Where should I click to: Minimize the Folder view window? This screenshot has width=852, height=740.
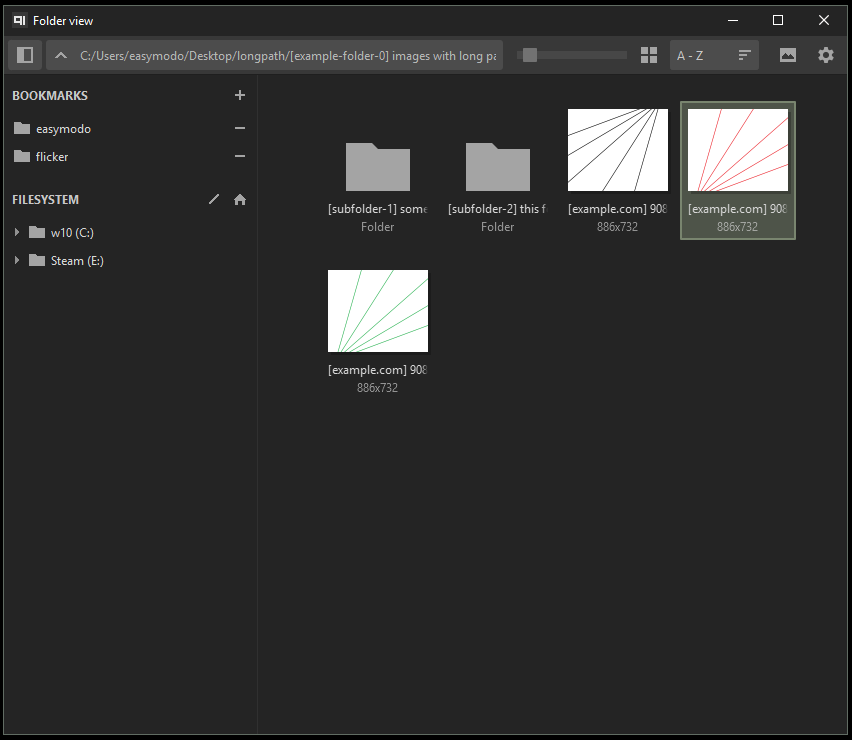click(733, 20)
